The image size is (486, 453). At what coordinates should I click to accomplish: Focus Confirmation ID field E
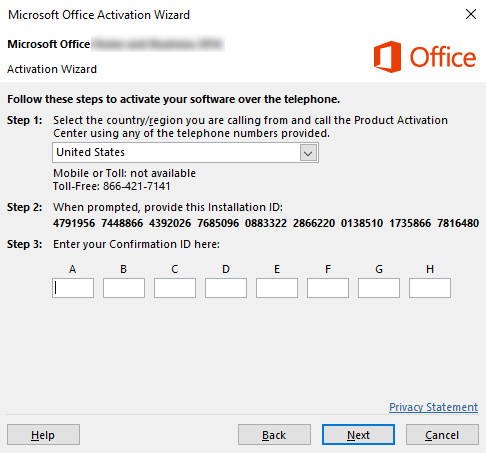coord(277,288)
